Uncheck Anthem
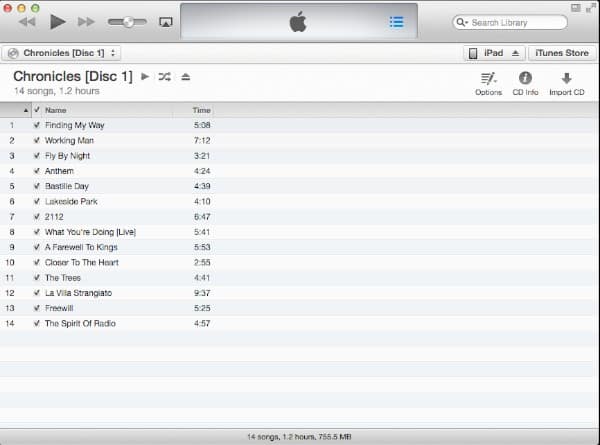Image resolution: width=600 pixels, height=445 pixels. click(37, 171)
